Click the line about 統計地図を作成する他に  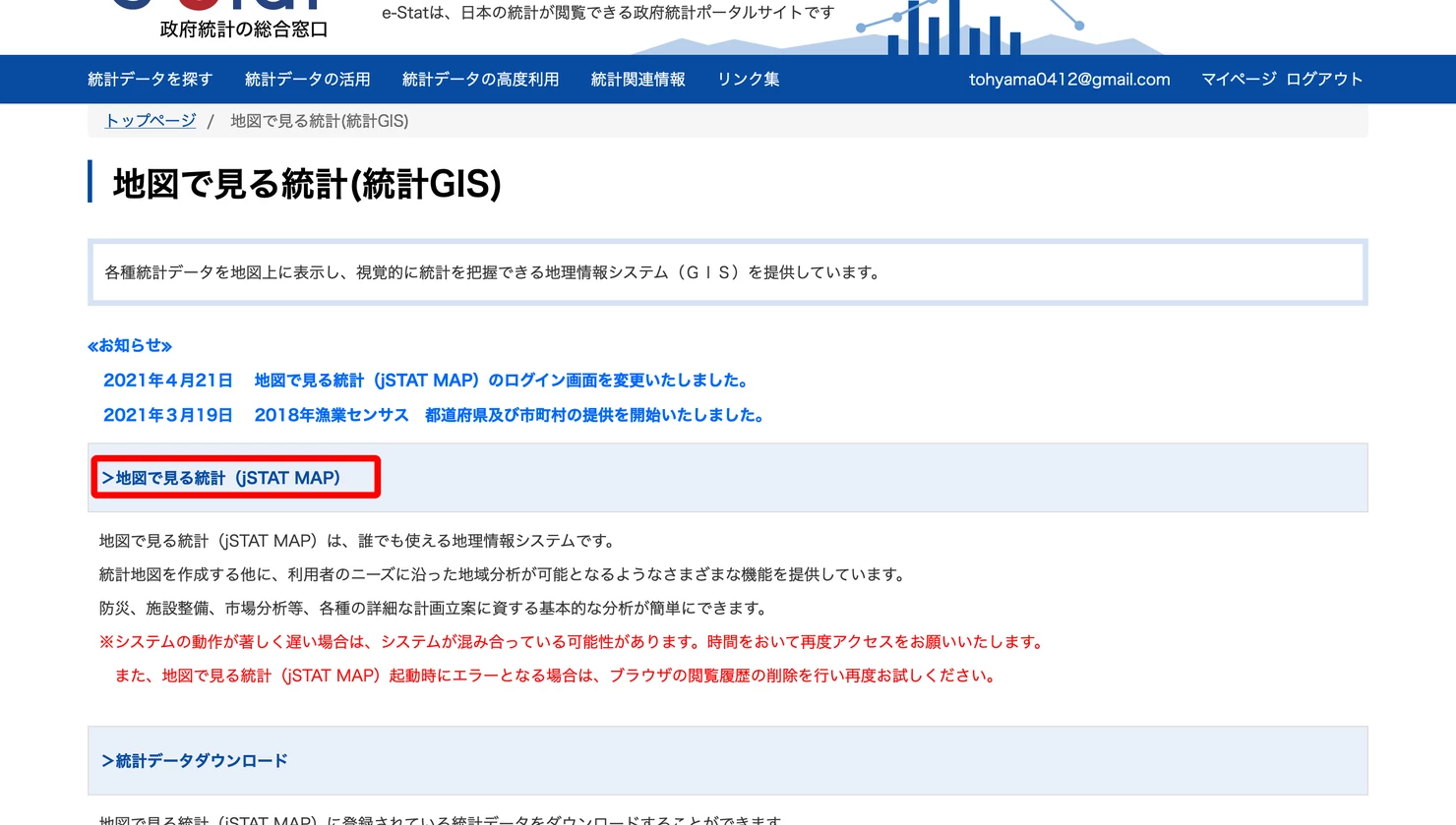tap(502, 574)
